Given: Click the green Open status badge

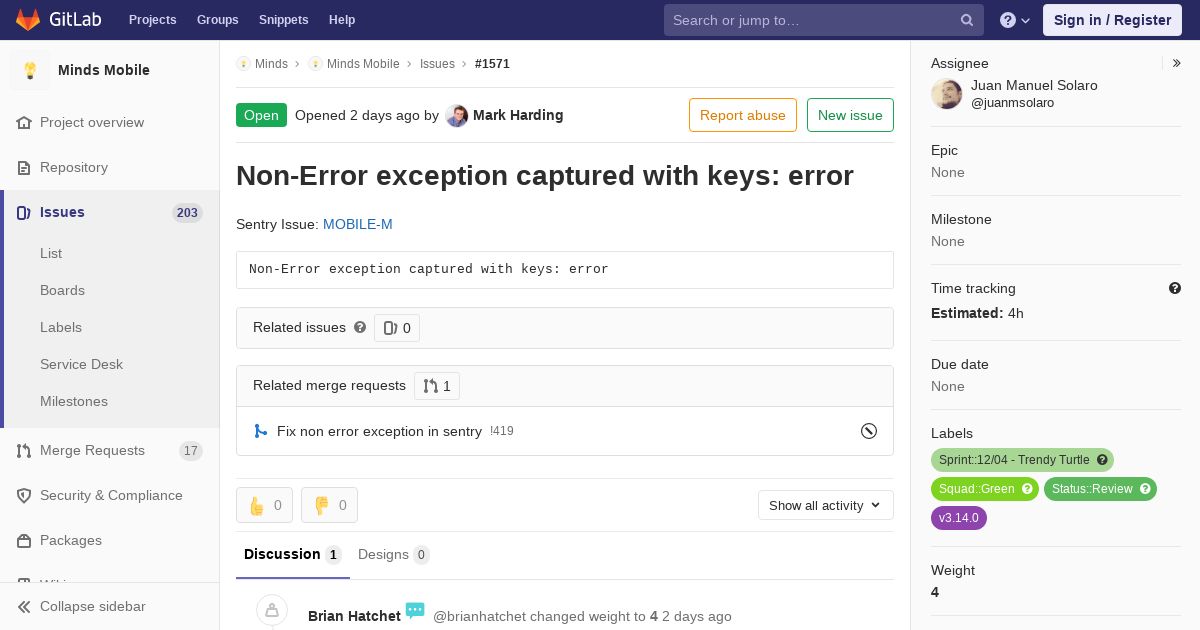Looking at the screenshot, I should [261, 115].
